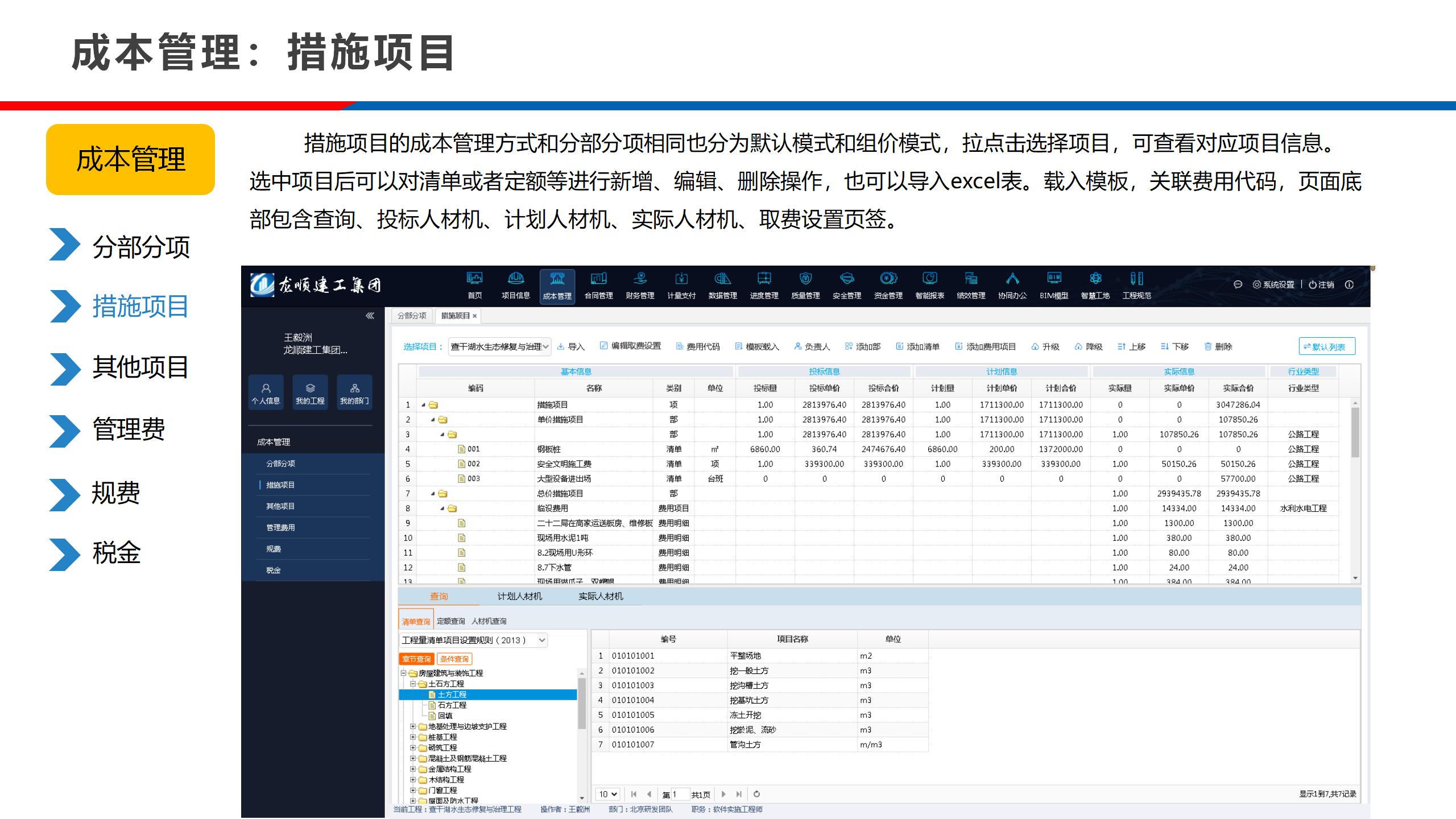Open 质量管理 module icon

[x=805, y=286]
